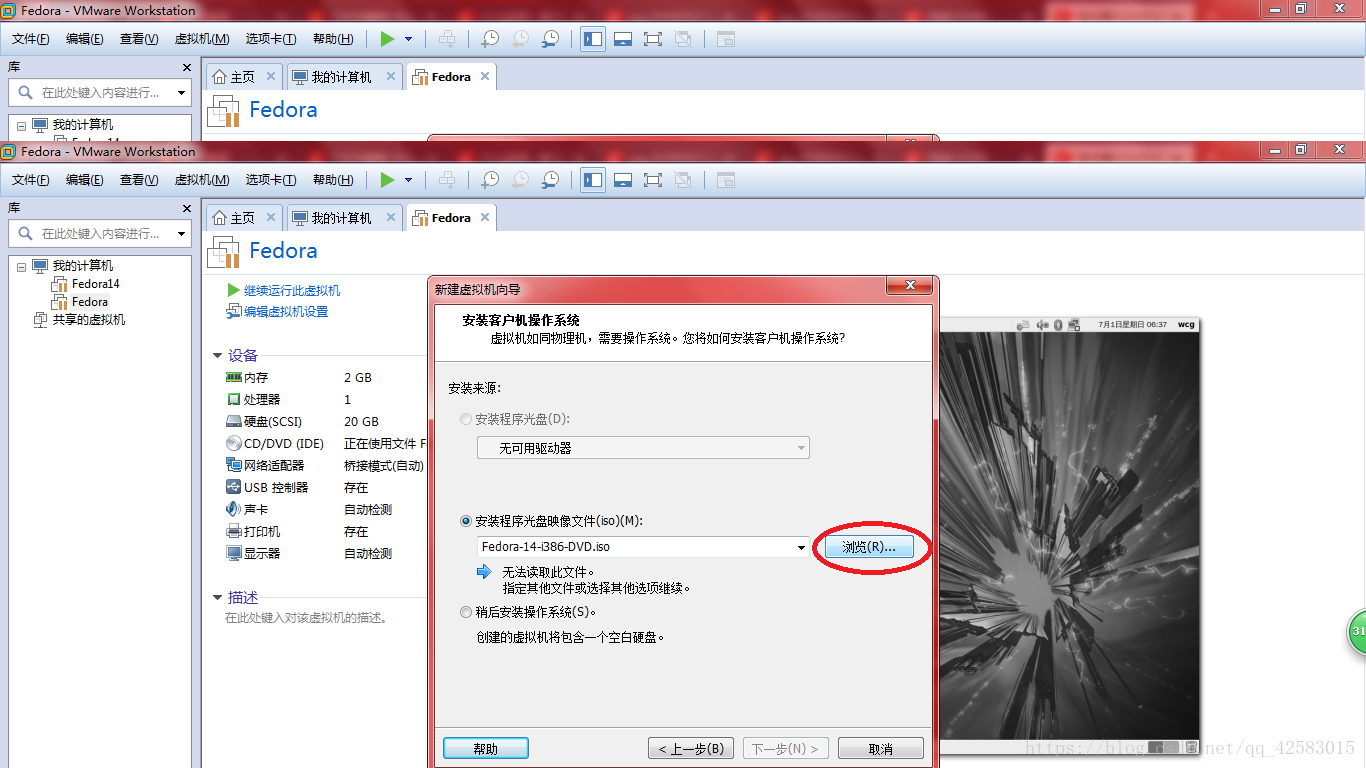Image resolution: width=1366 pixels, height=768 pixels.
Task: Collapse 我的计算机 tree node in front window
Action: pos(21,266)
